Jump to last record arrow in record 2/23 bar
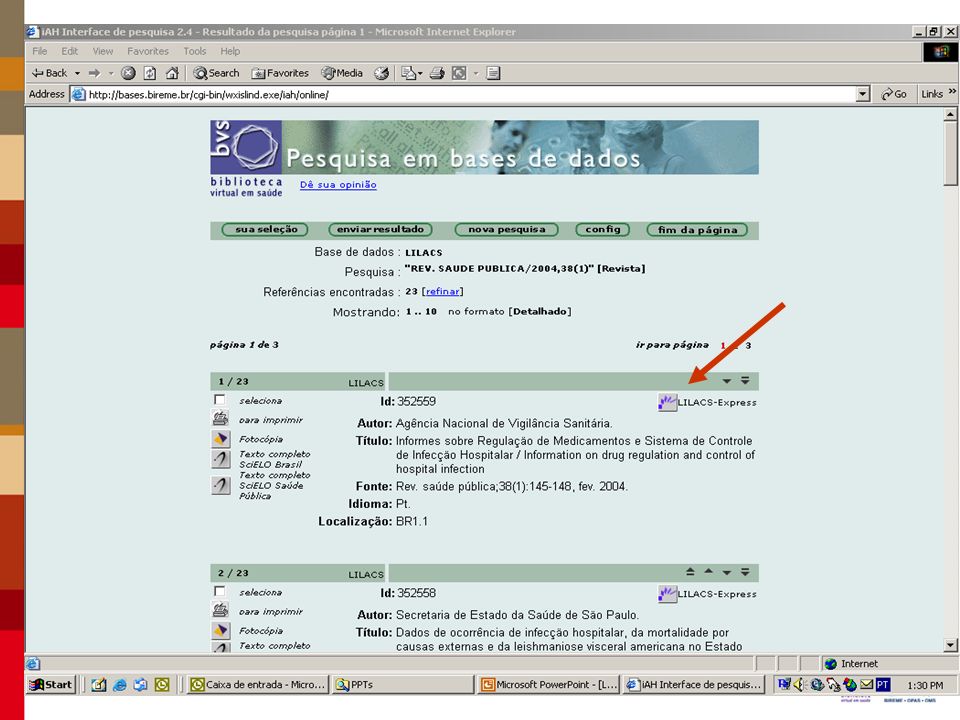The height and width of the screenshot is (720, 960). tap(745, 572)
